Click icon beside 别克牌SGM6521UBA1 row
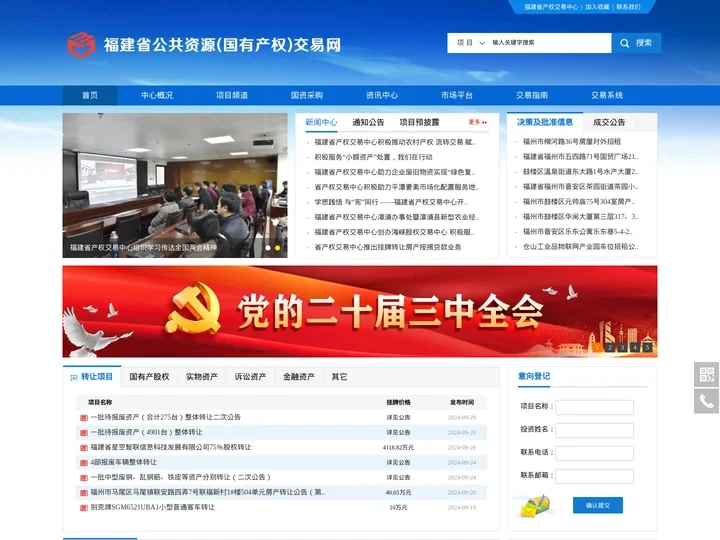The height and width of the screenshot is (540, 720). pos(84,508)
